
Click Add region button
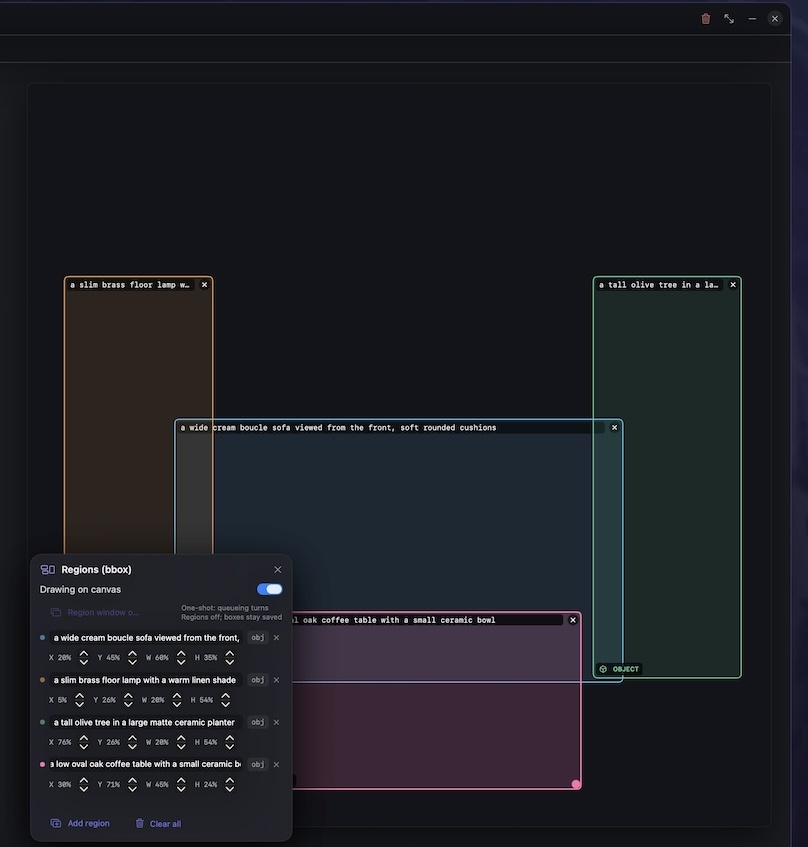[80, 823]
